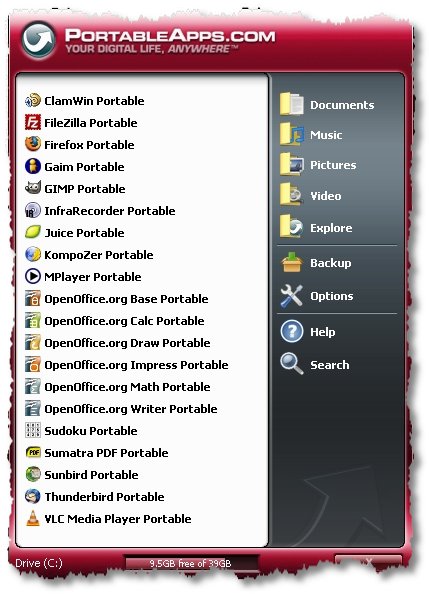Click the Sudoku Portable grid icon
The image size is (429, 594).
[33, 430]
